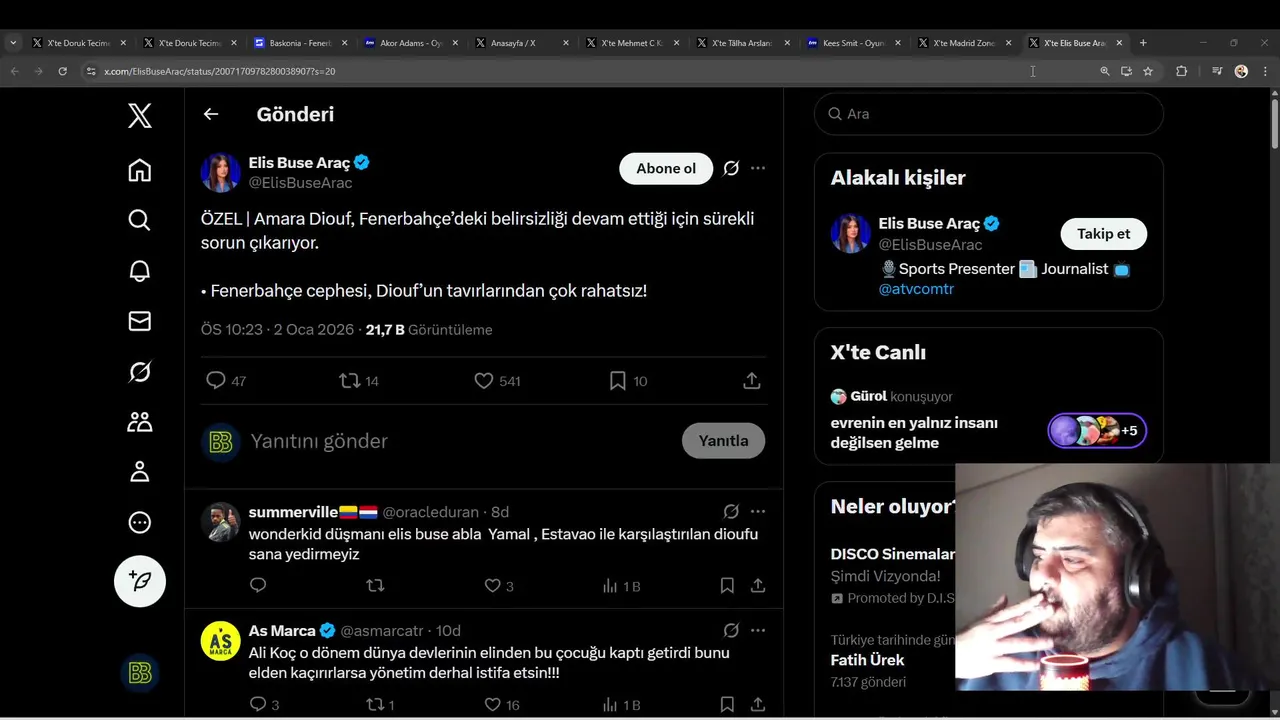Screen dimensions: 1280x720
Task: Click the Yanıtla reply button
Action: tap(723, 441)
